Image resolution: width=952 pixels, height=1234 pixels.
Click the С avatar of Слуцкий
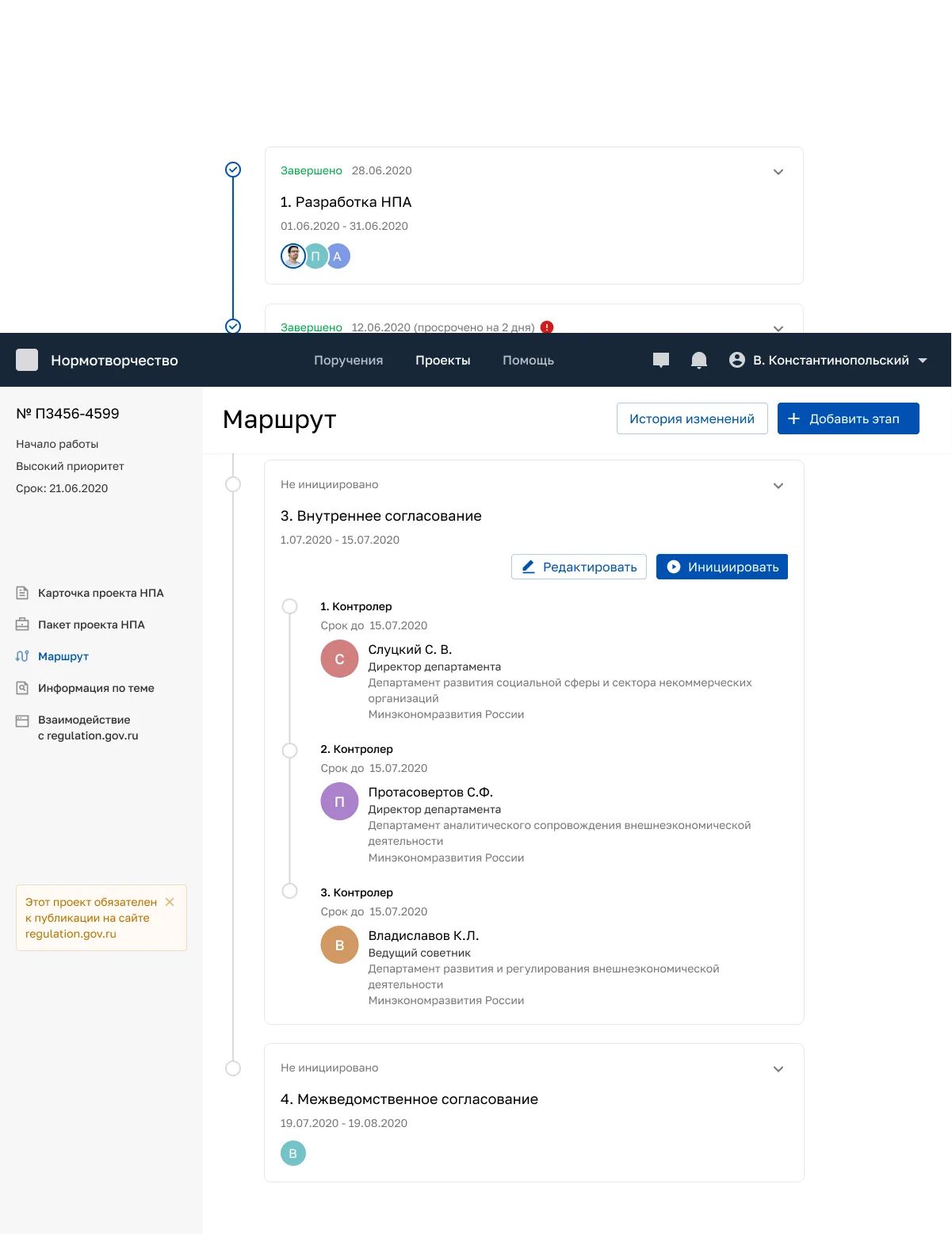(x=339, y=659)
